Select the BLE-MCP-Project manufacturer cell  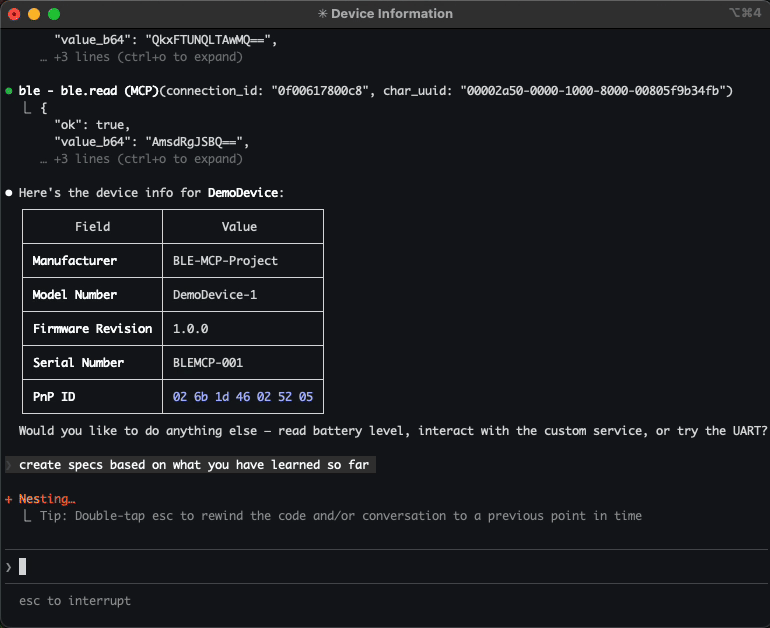[x=225, y=261]
